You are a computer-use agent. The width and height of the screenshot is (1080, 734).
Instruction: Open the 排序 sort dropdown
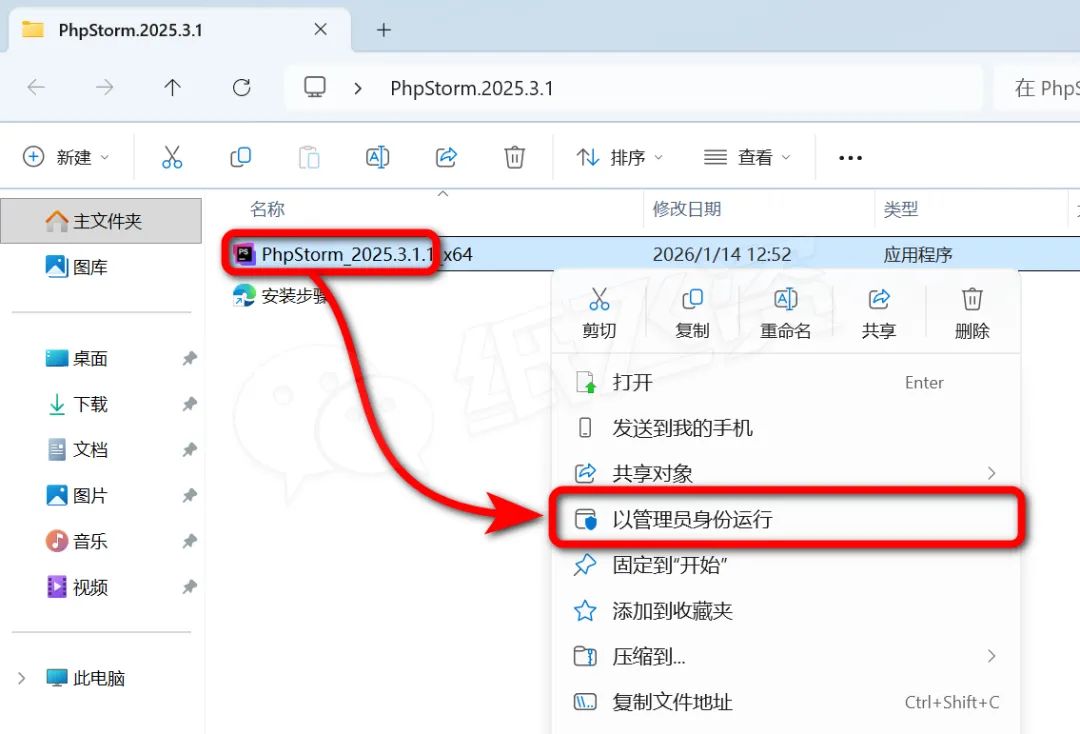pyautogui.click(x=619, y=158)
